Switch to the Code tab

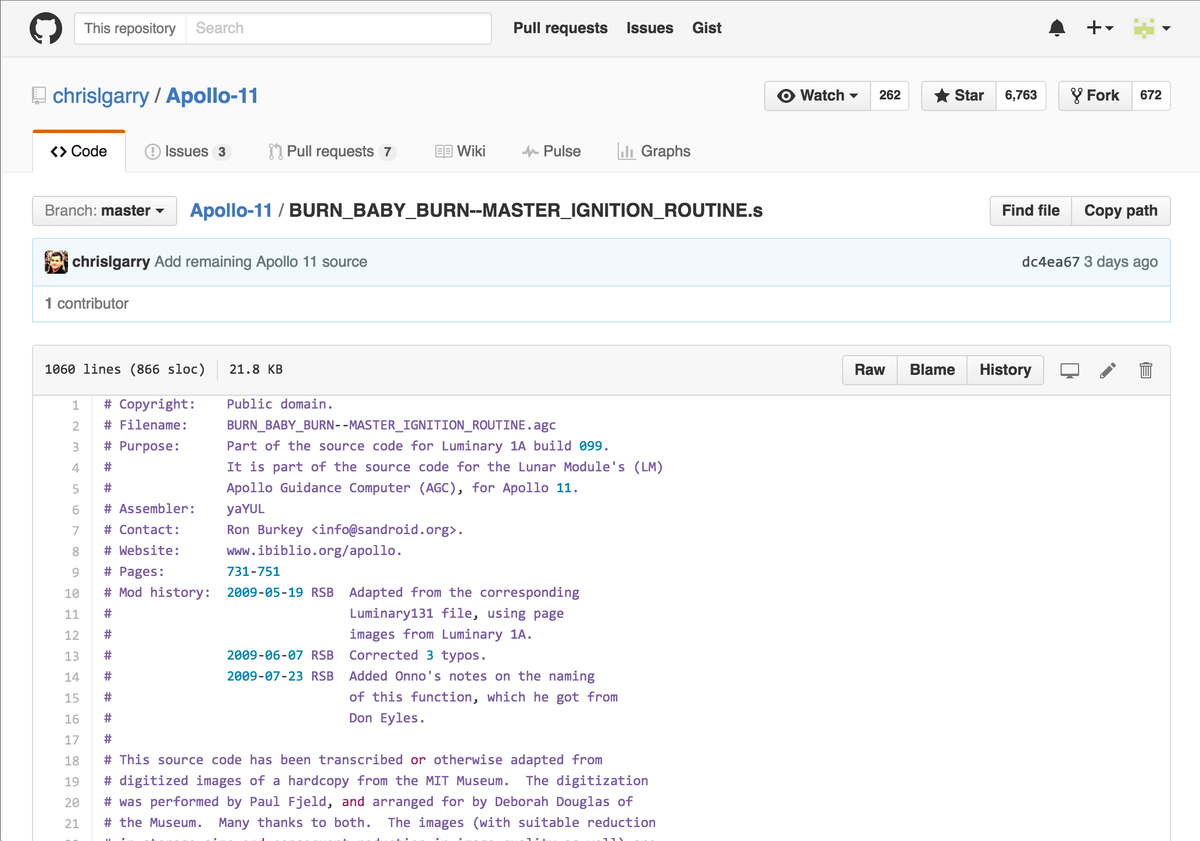tap(79, 151)
